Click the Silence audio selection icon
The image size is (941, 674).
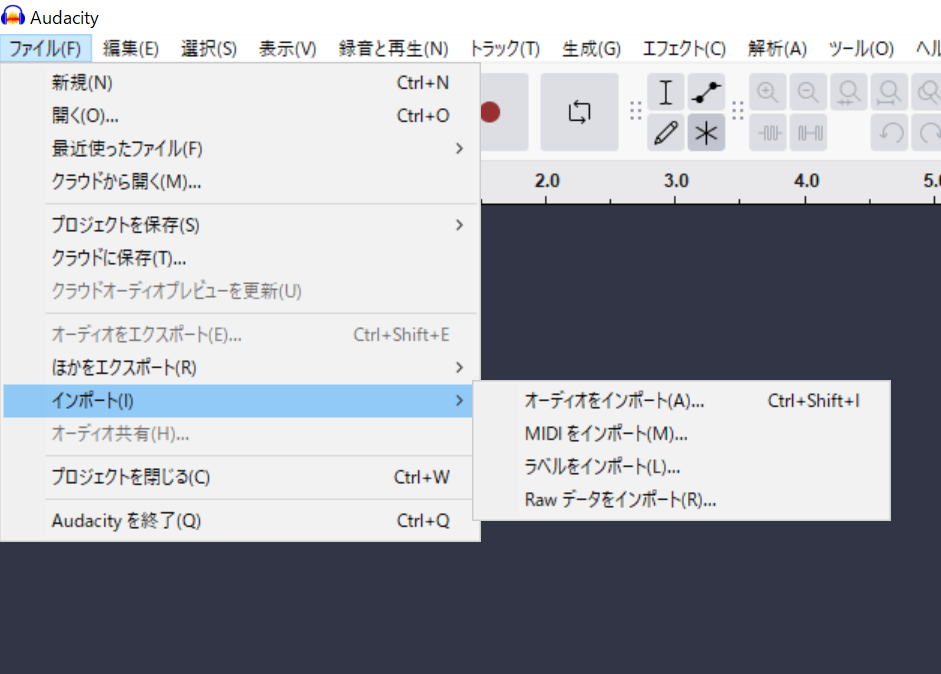tap(808, 133)
